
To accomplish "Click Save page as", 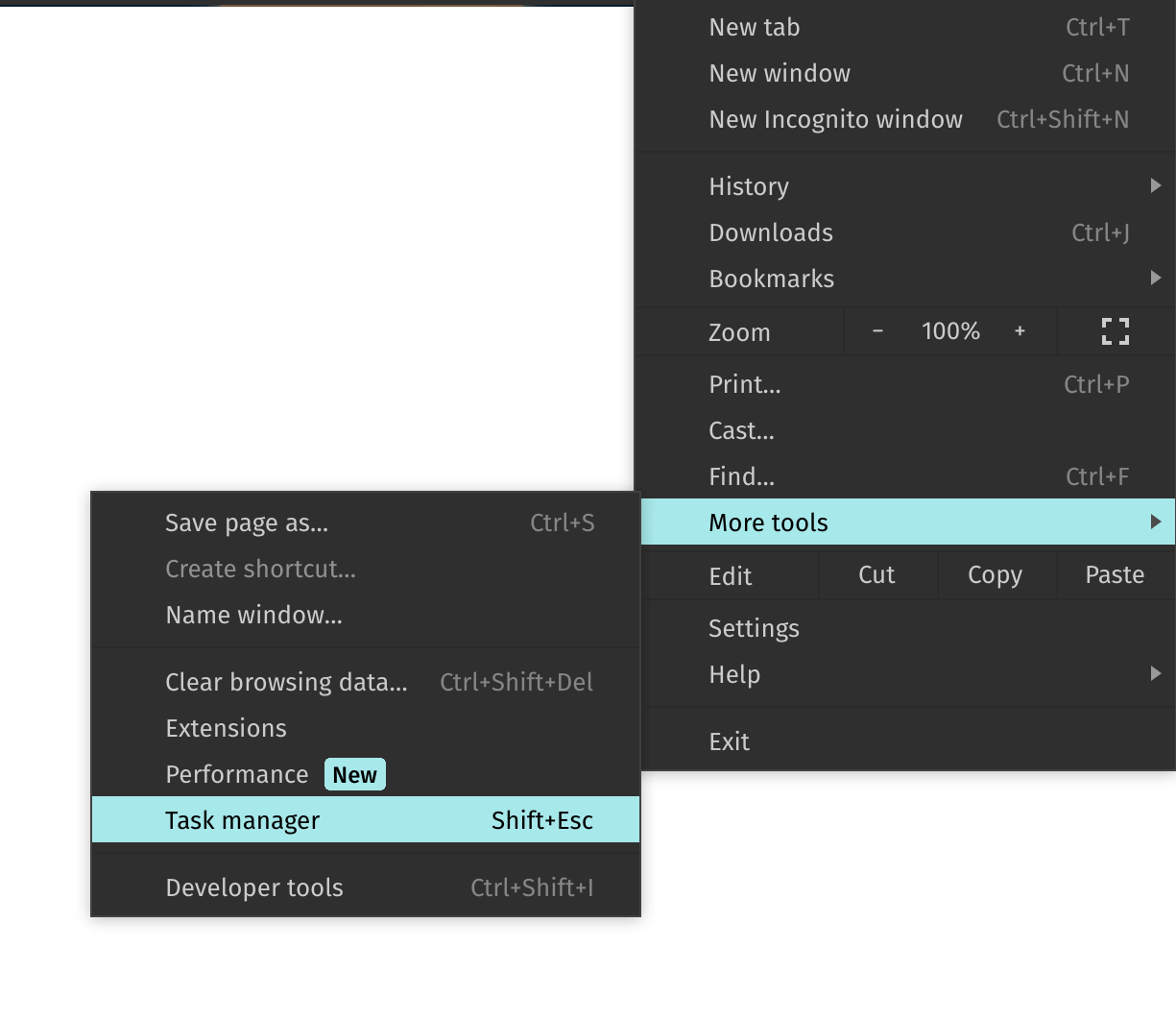I will pos(246,522).
